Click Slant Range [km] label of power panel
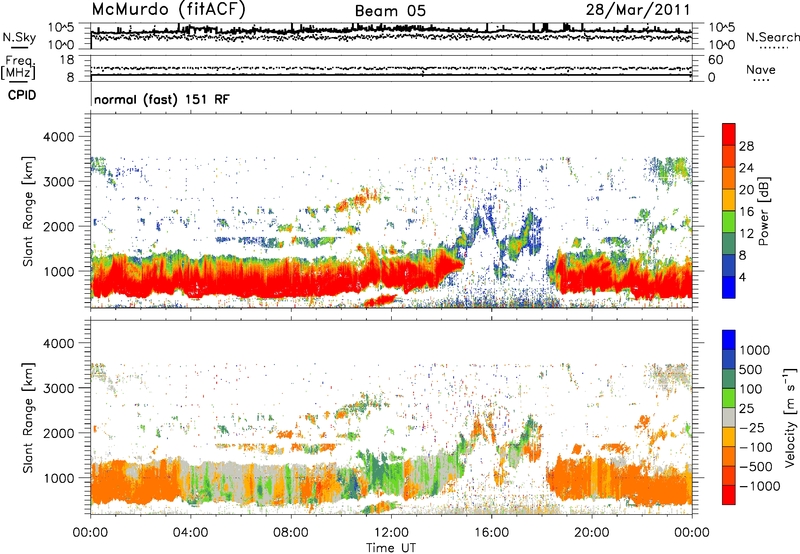Screen dimensions: 800x554 click(x=28, y=211)
